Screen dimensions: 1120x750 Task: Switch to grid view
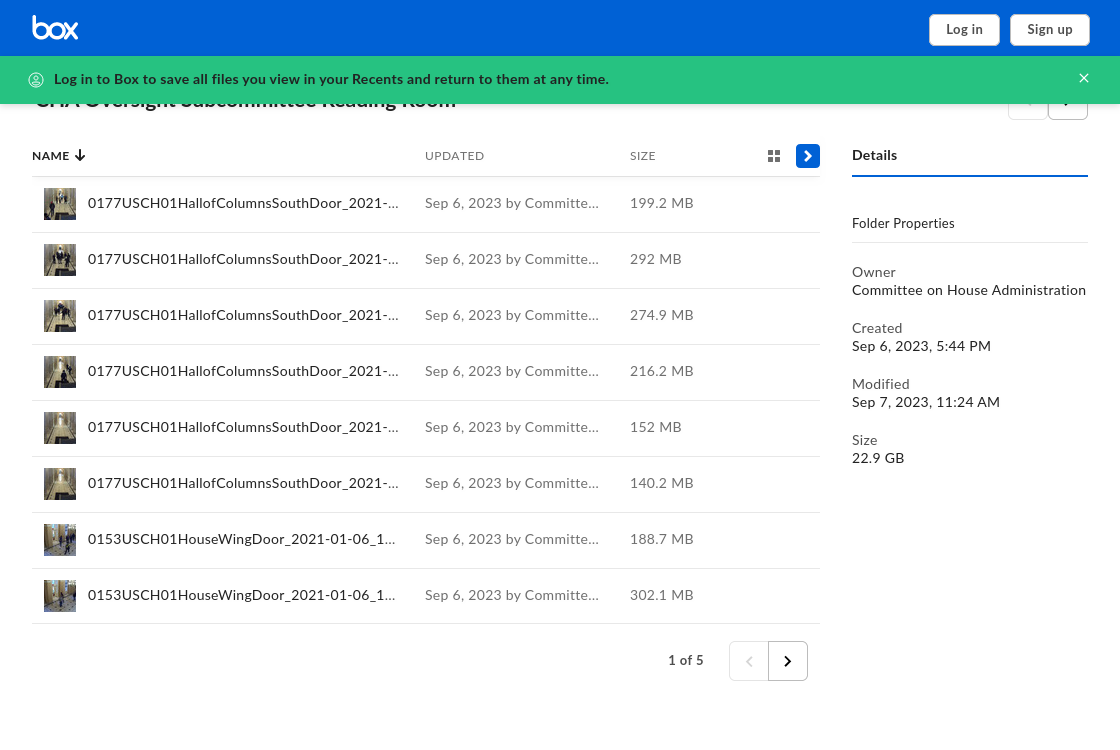[x=774, y=156]
